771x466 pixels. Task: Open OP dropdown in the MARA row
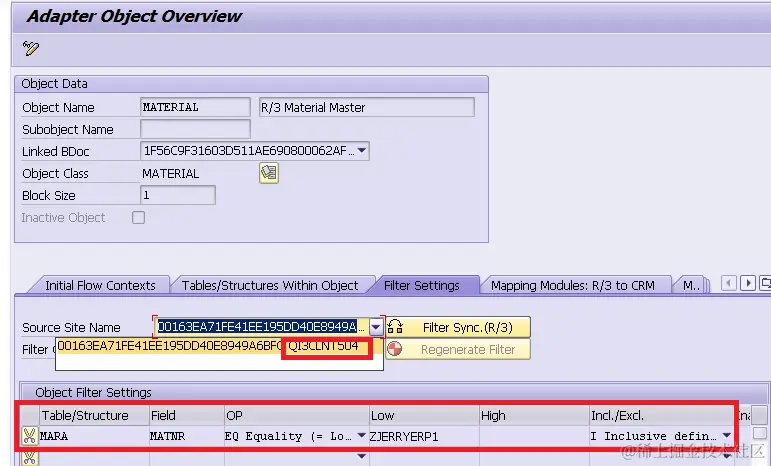click(x=361, y=436)
